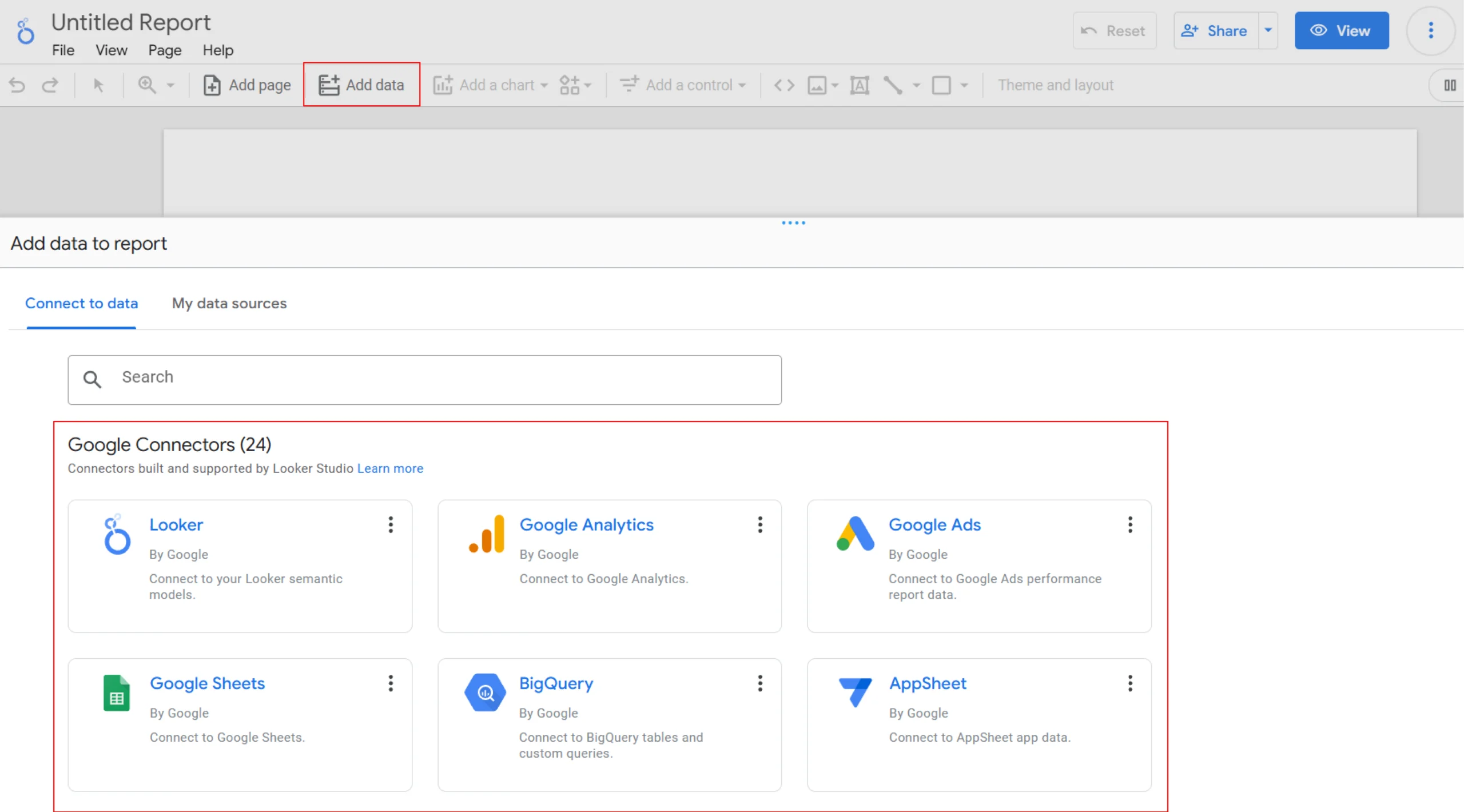The width and height of the screenshot is (1464, 812).
Task: Open the Page menu
Action: tap(165, 50)
